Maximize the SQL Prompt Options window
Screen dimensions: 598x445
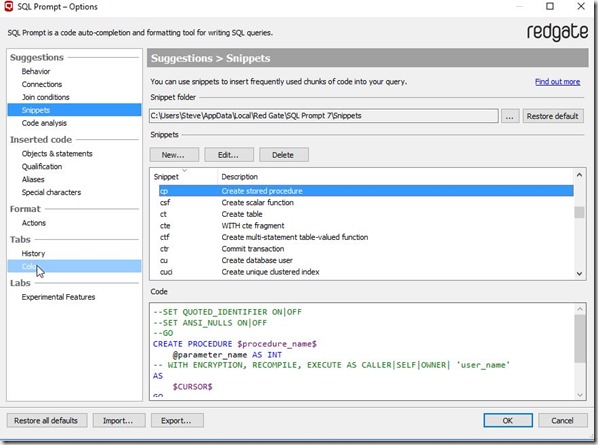550,6
